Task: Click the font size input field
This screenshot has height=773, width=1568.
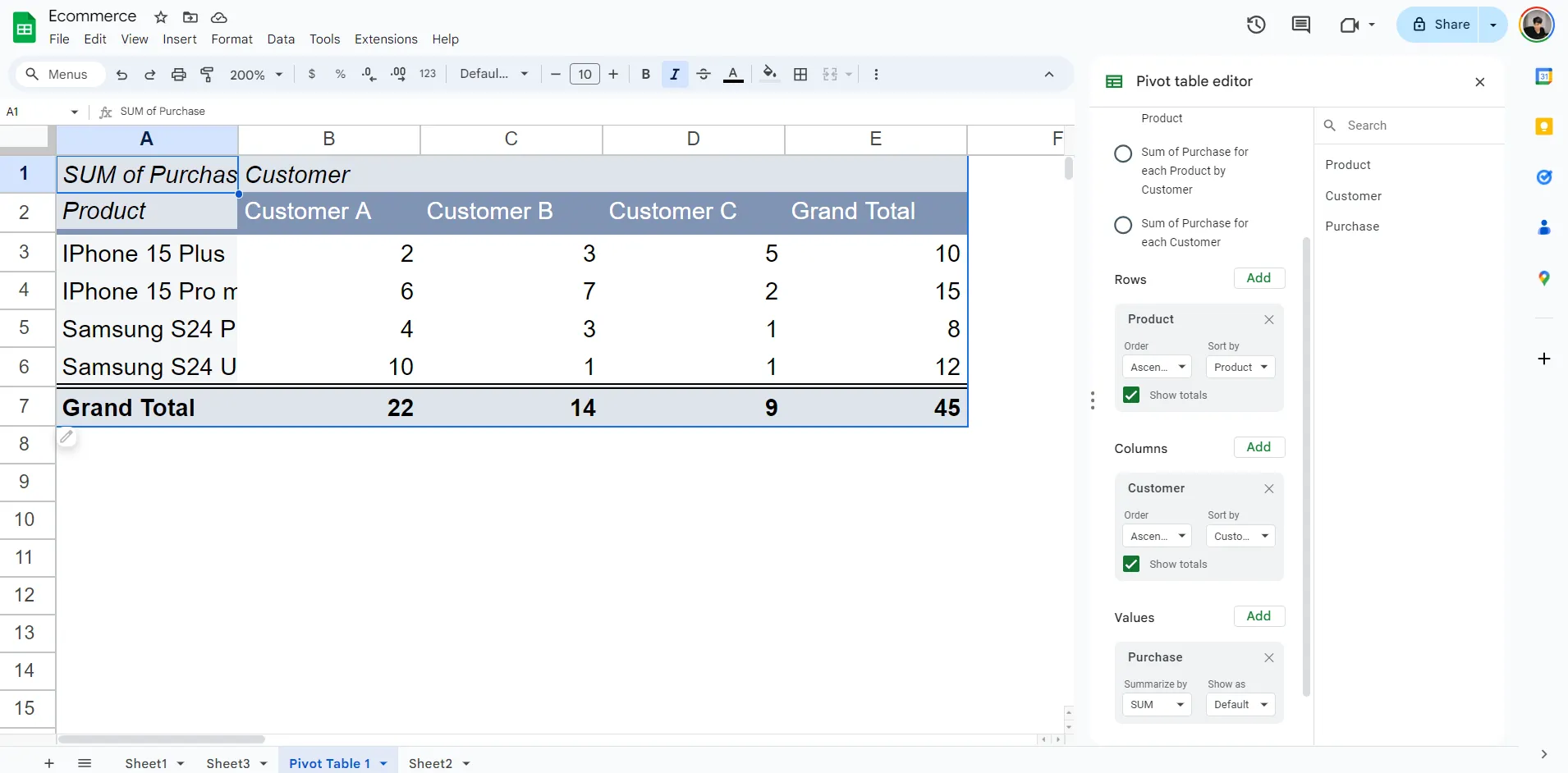Action: (585, 74)
